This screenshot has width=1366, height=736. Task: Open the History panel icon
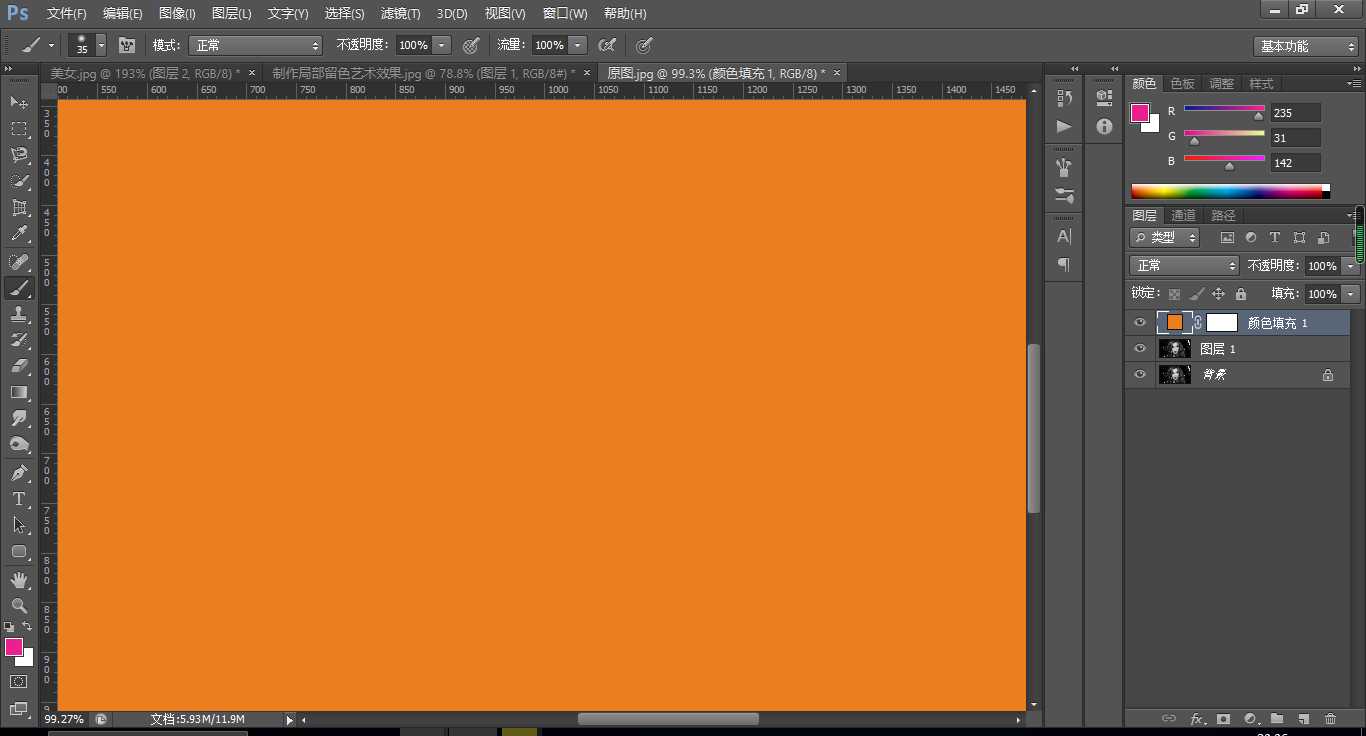[1064, 98]
